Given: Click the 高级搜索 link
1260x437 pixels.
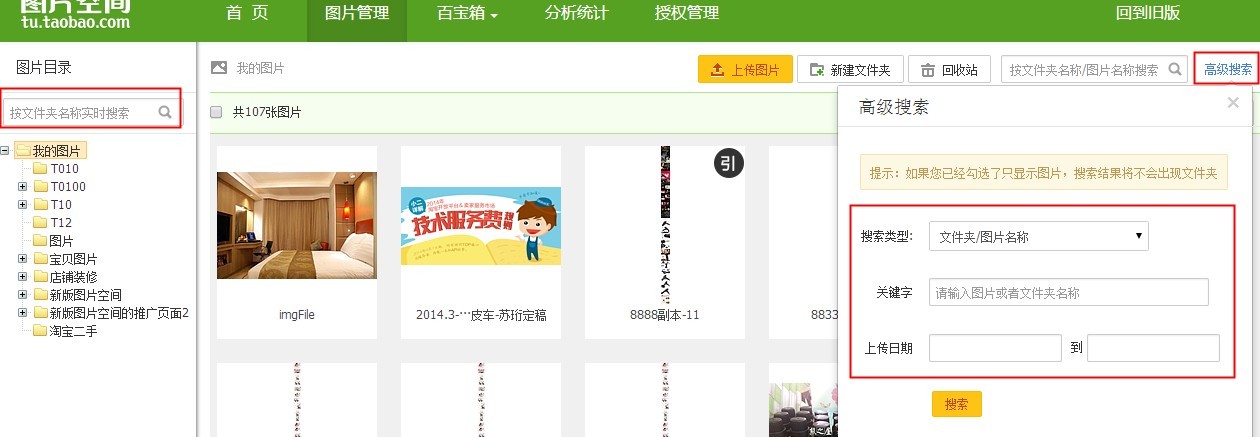Looking at the screenshot, I should (1227, 70).
